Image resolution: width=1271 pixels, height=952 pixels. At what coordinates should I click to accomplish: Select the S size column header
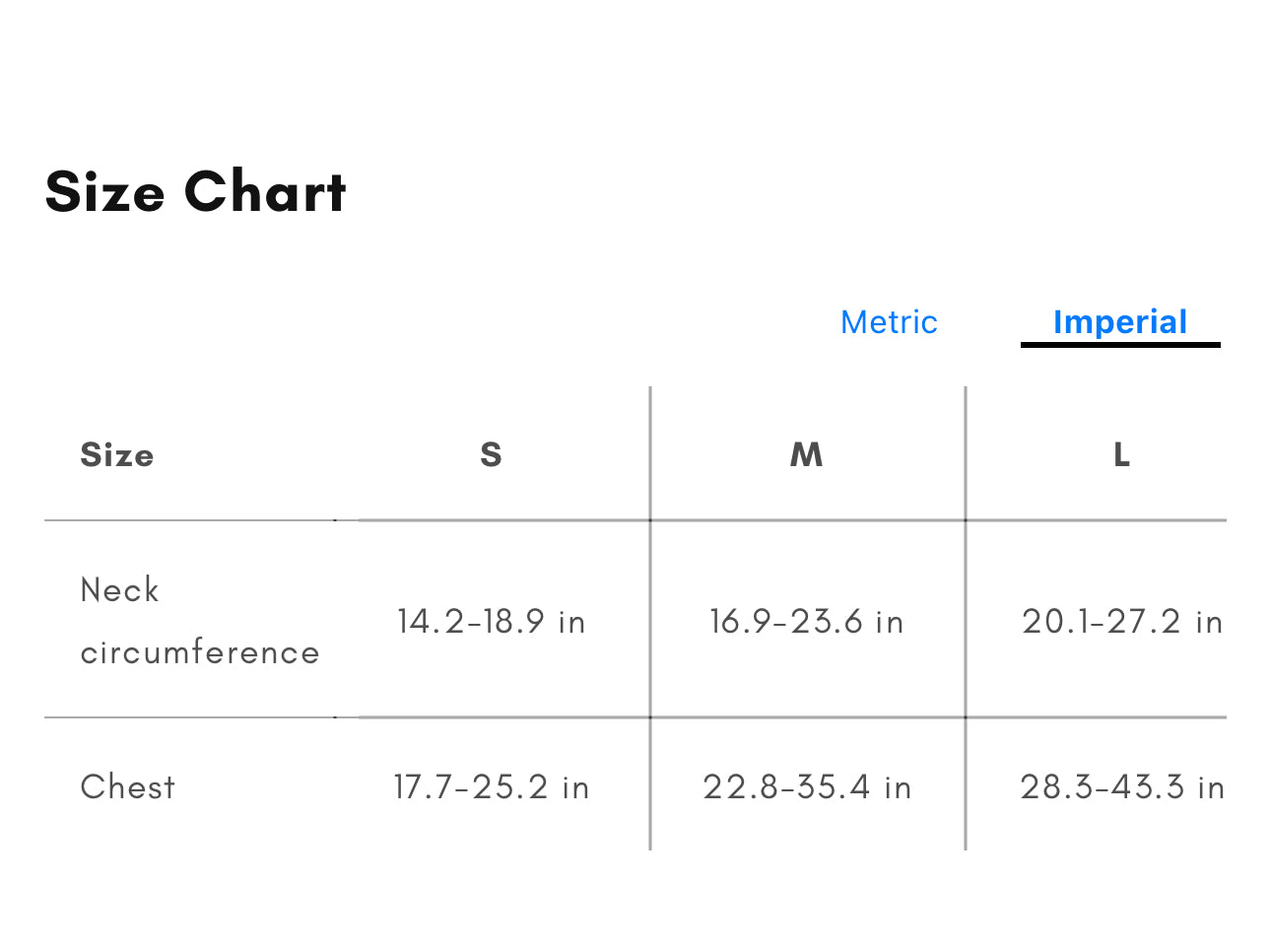(x=491, y=455)
